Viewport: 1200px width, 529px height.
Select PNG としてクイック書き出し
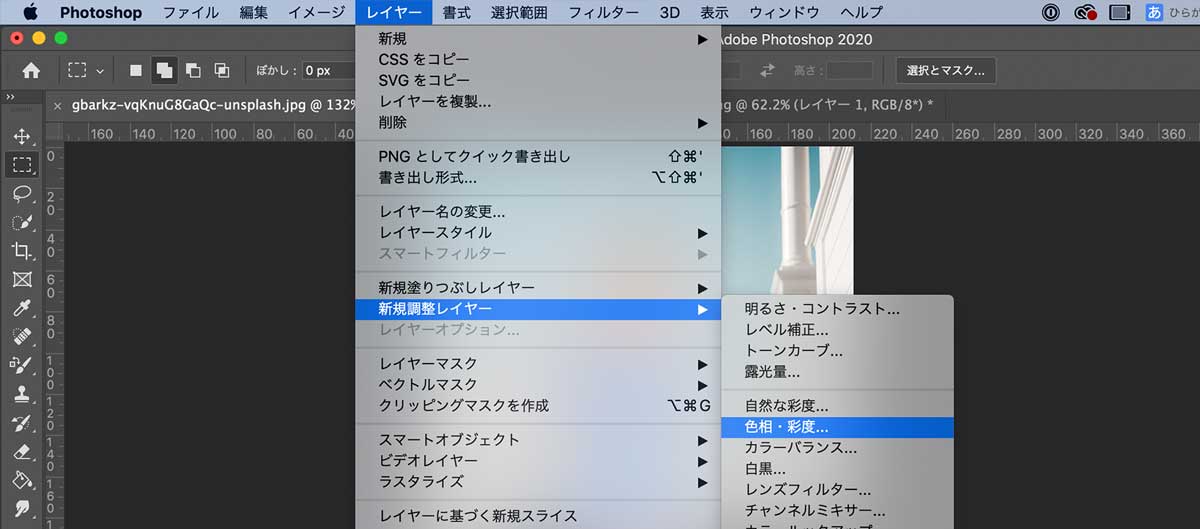(538, 157)
